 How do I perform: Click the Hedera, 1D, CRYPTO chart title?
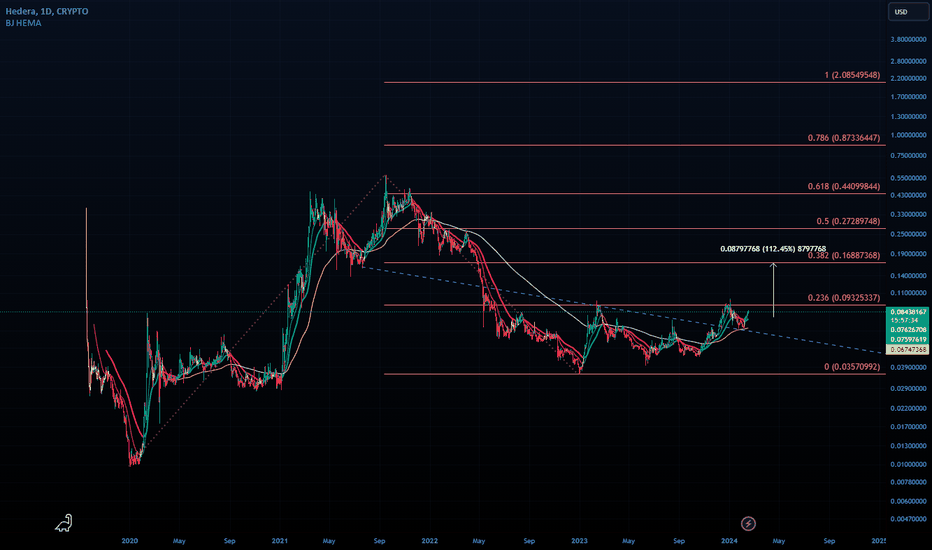pos(47,11)
